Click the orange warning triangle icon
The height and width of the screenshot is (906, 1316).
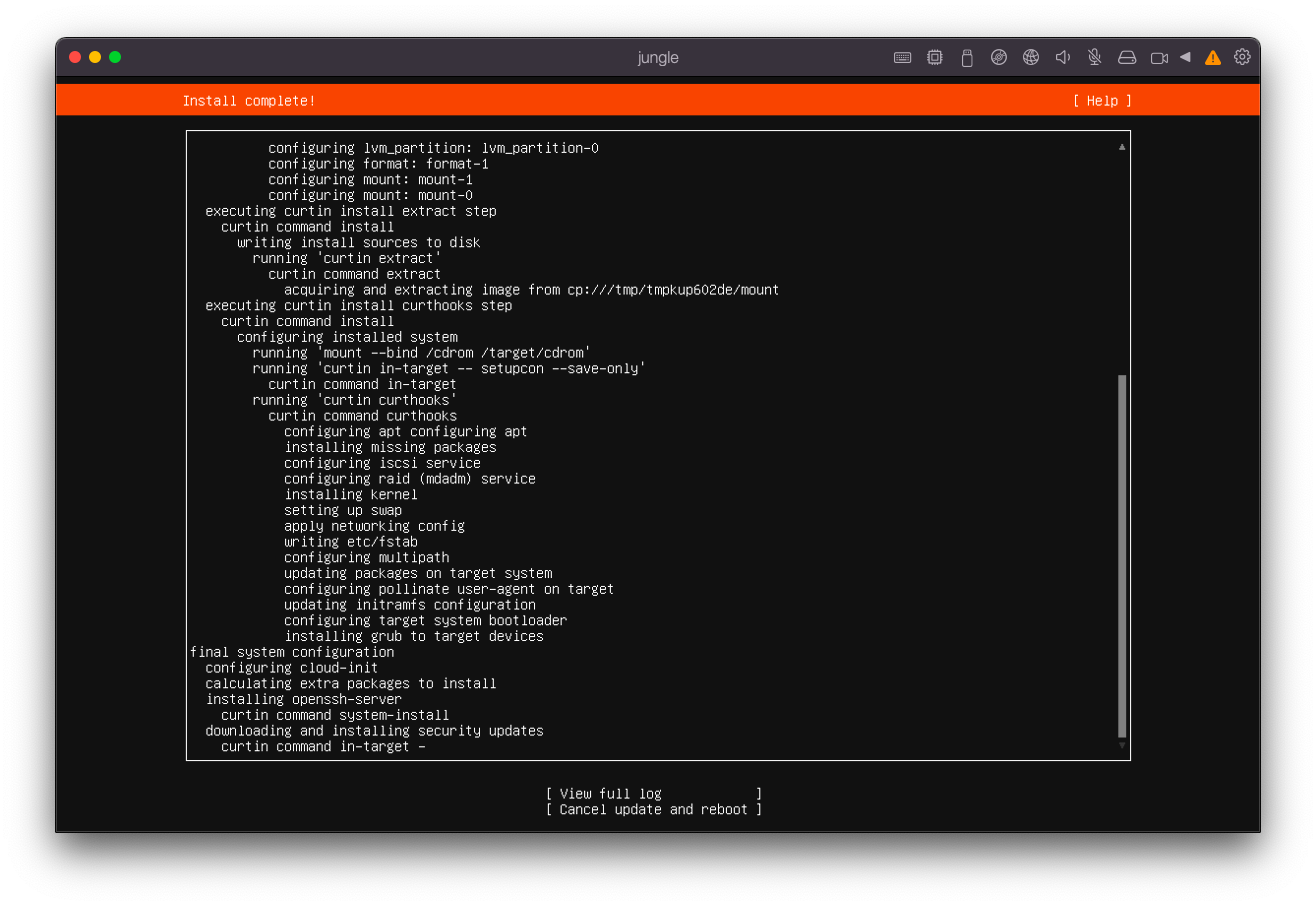point(1213,58)
